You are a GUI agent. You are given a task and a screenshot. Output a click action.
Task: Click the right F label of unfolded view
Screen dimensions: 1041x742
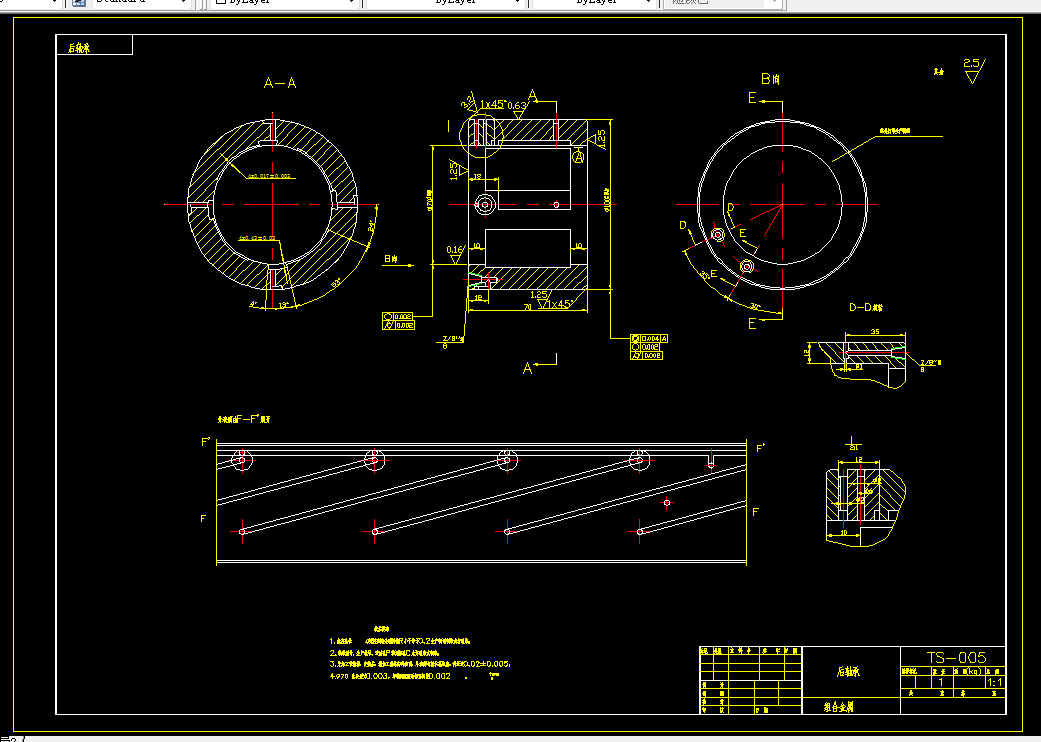coord(756,512)
